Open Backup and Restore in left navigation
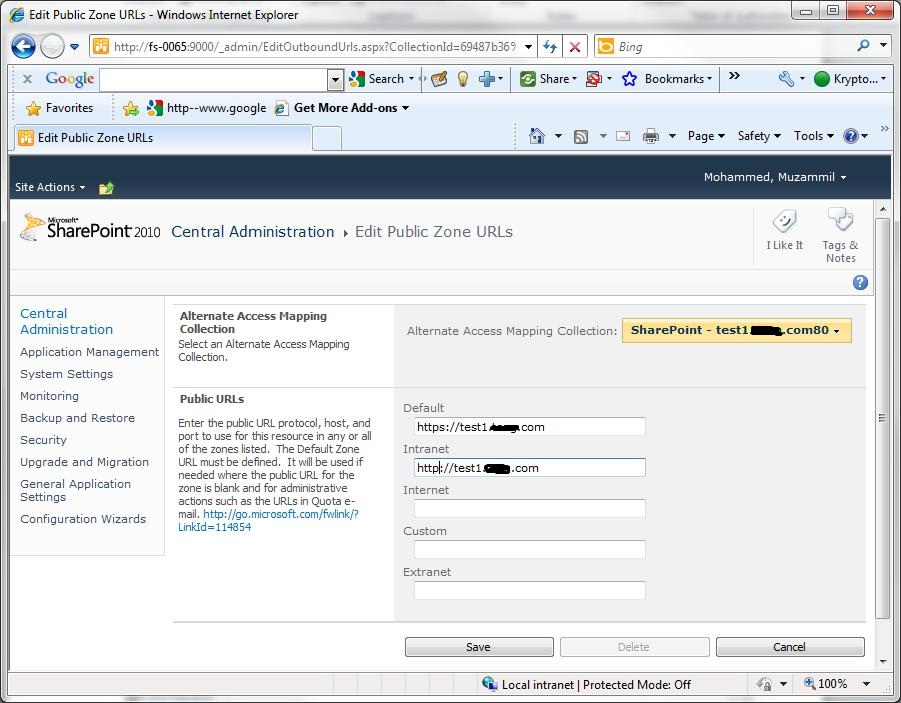Viewport: 901px width, 703px height. tap(77, 418)
